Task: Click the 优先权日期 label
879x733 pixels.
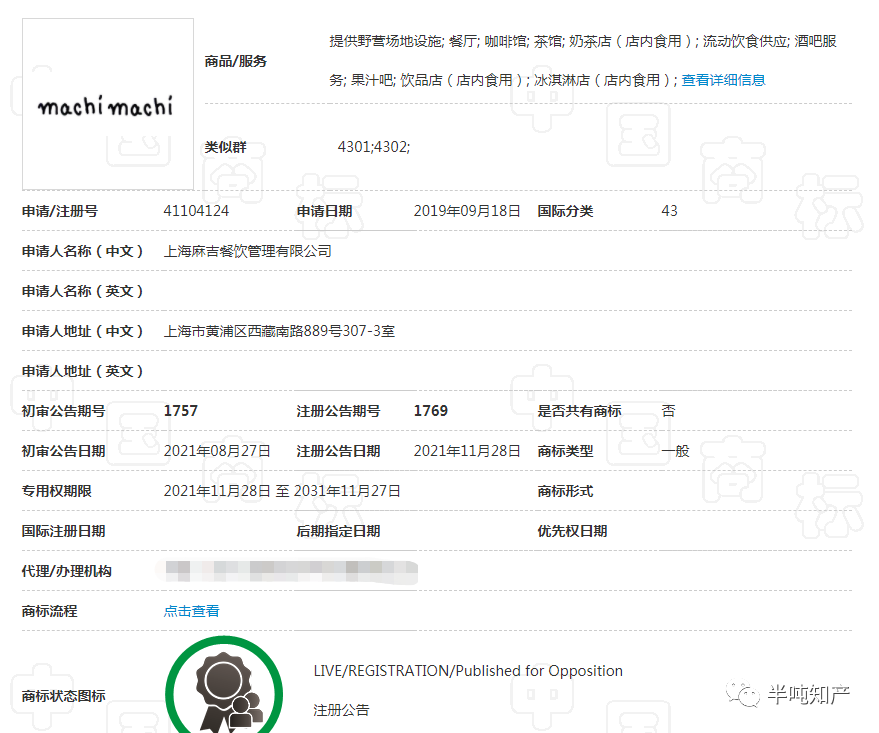Action: click(x=572, y=531)
